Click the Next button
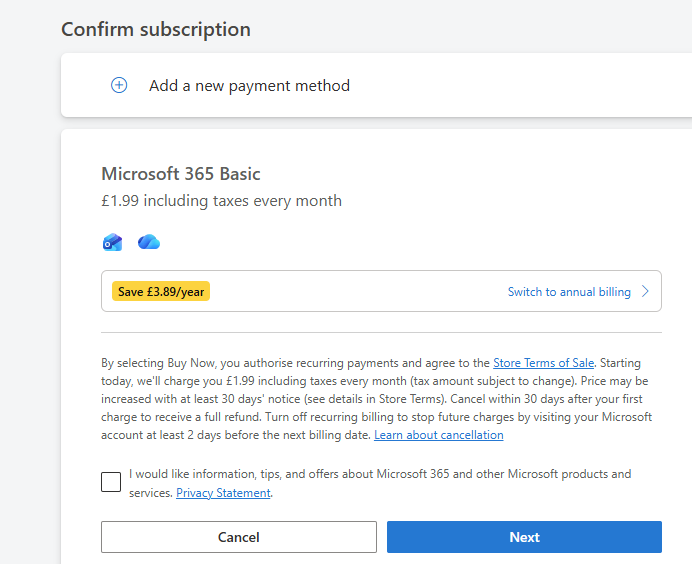 524,537
